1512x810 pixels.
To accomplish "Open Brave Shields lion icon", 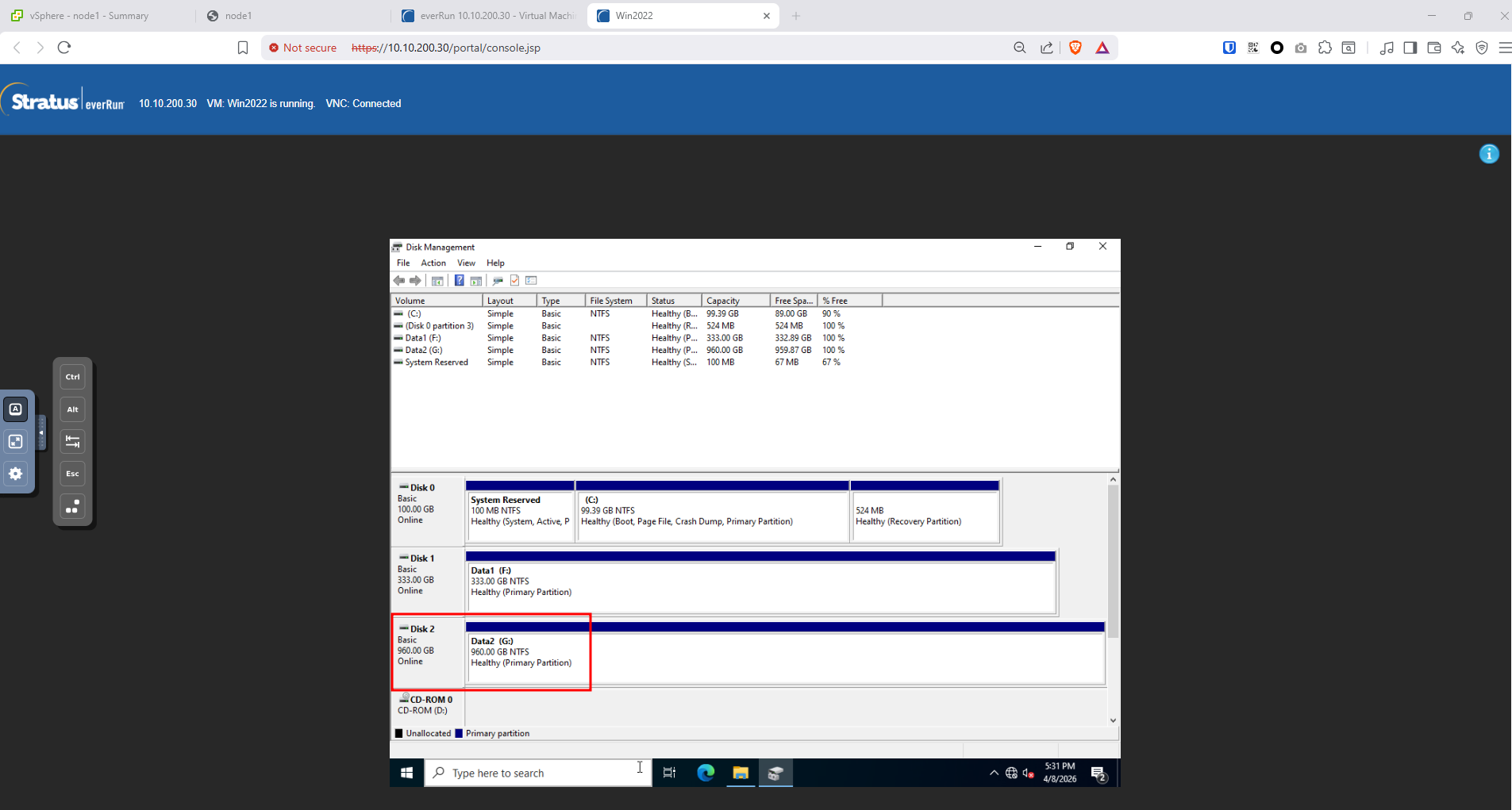I will (x=1075, y=48).
